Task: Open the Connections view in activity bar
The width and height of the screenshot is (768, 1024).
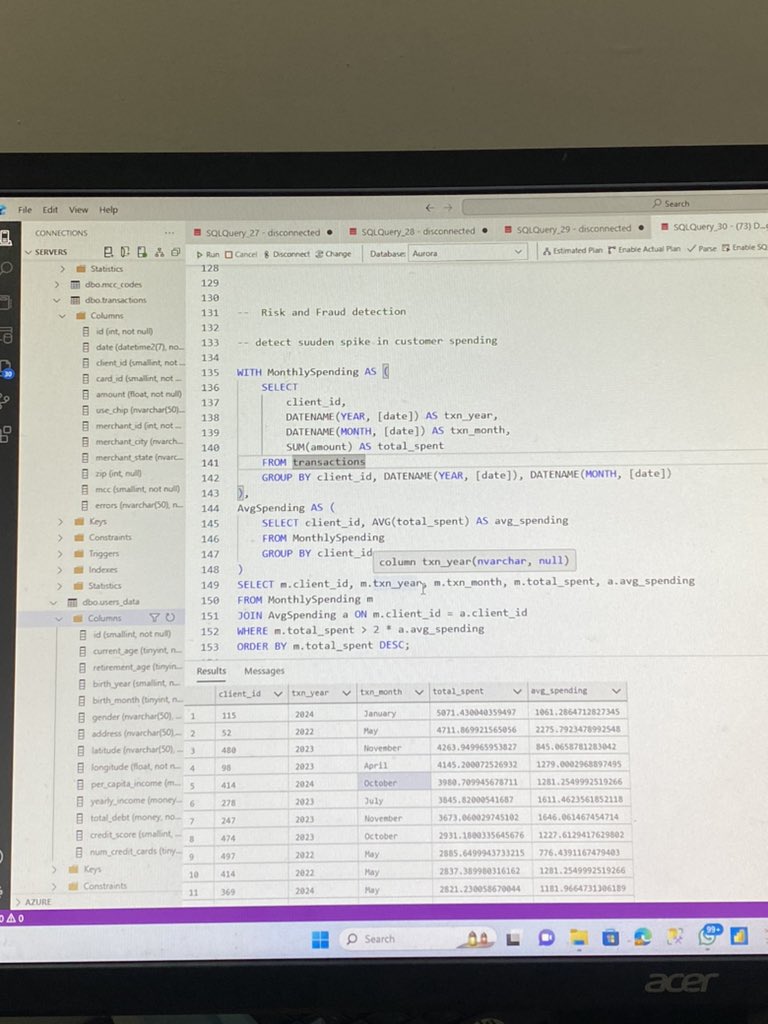Action: [5, 237]
